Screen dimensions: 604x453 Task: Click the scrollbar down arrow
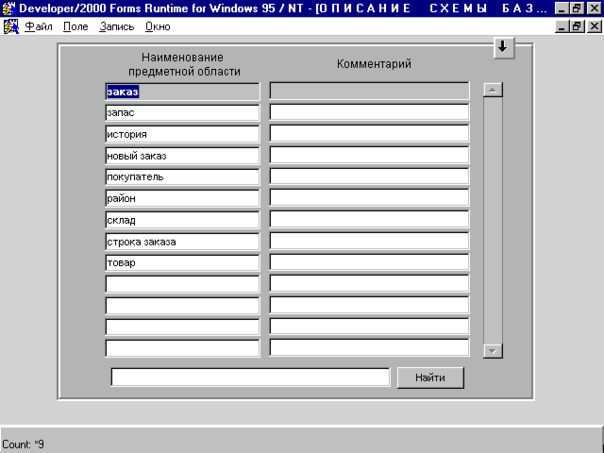tap(493, 351)
